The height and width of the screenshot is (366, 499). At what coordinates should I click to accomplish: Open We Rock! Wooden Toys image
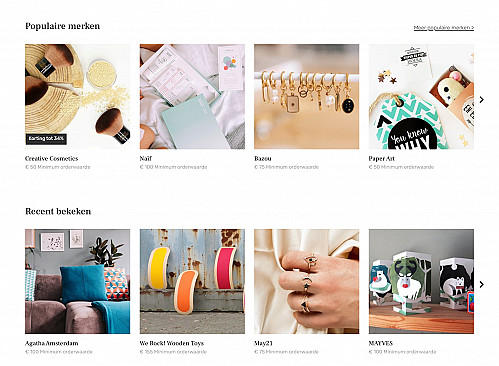(192, 281)
